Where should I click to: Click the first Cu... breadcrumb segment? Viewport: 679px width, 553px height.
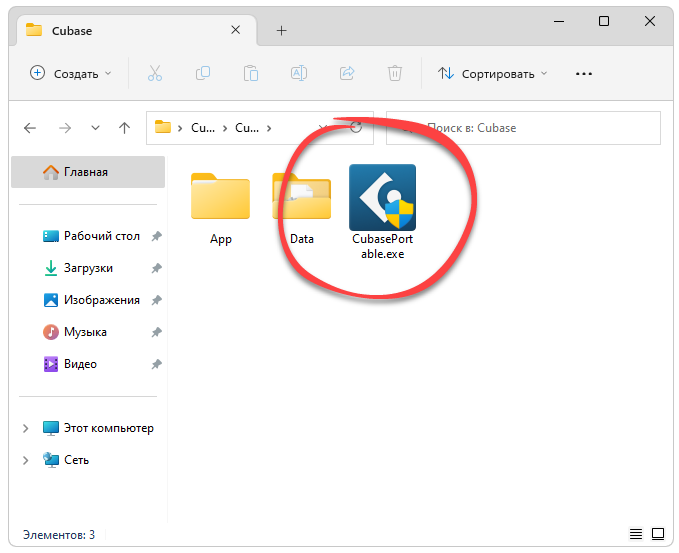click(x=203, y=128)
